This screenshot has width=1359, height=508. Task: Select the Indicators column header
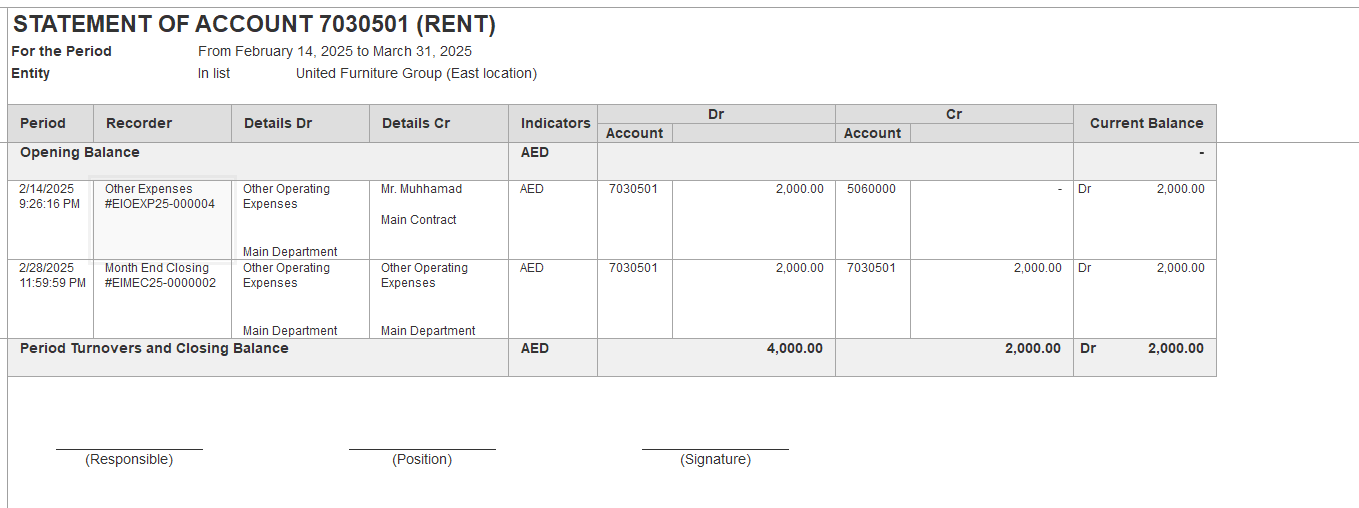553,123
